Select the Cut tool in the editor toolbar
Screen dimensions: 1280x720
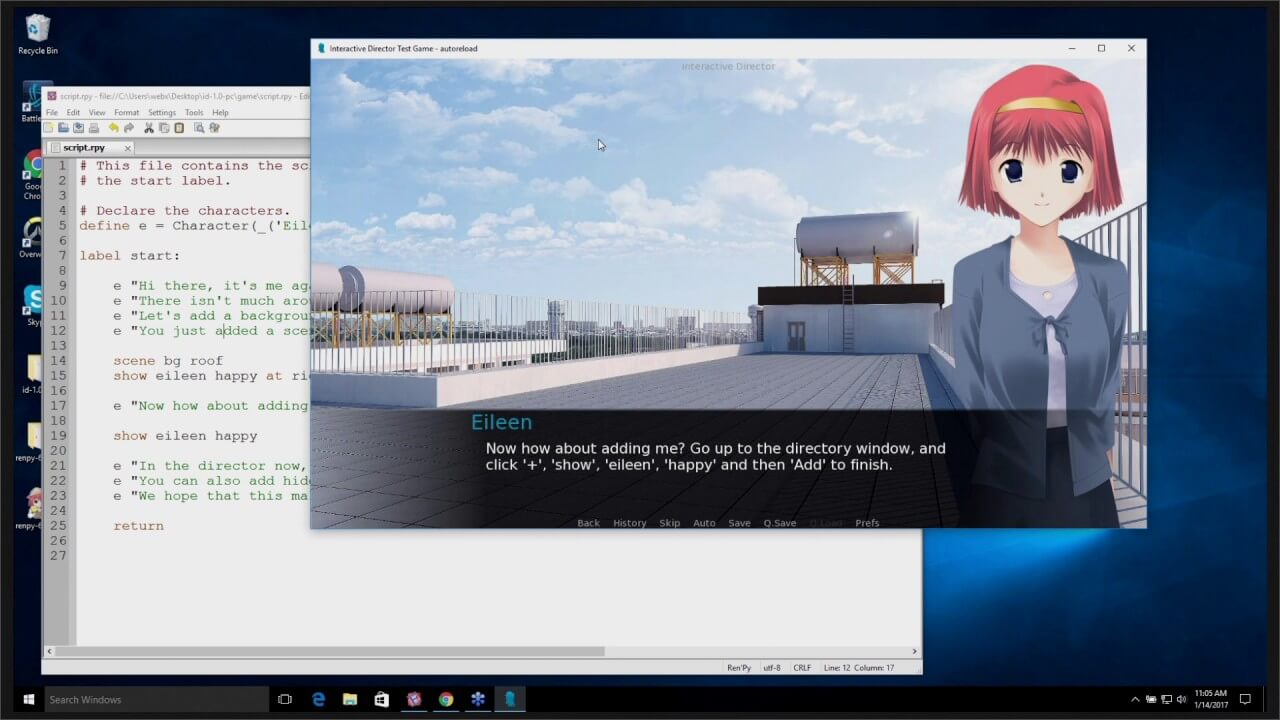(148, 128)
